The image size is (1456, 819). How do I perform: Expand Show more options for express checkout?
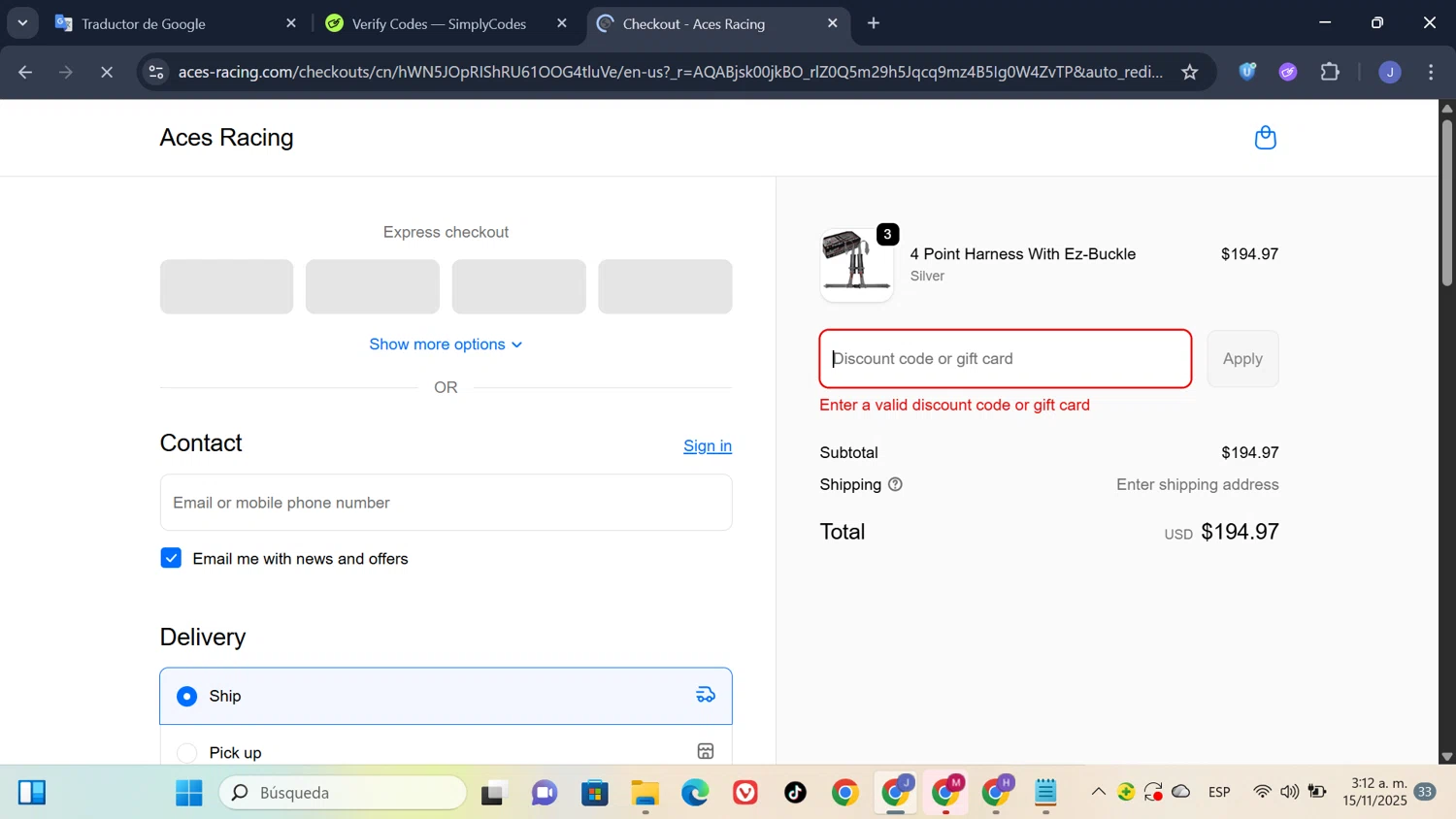tap(446, 344)
